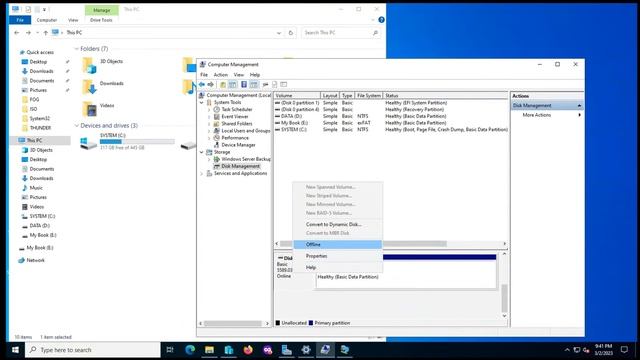This screenshot has width=640, height=360.
Task: Open Settings gear icon on the taskbar
Action: (306, 350)
